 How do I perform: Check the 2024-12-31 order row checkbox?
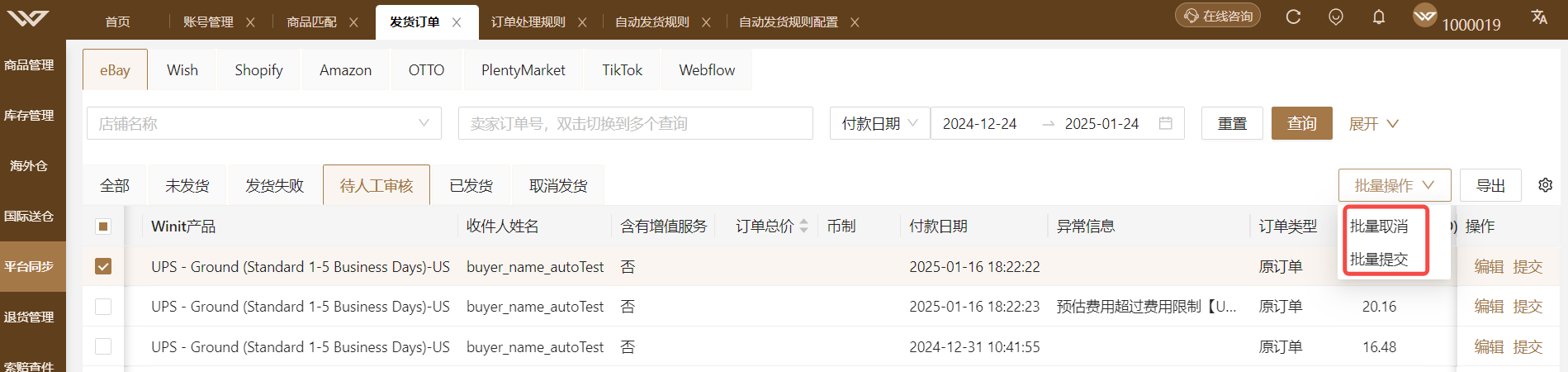(x=103, y=346)
